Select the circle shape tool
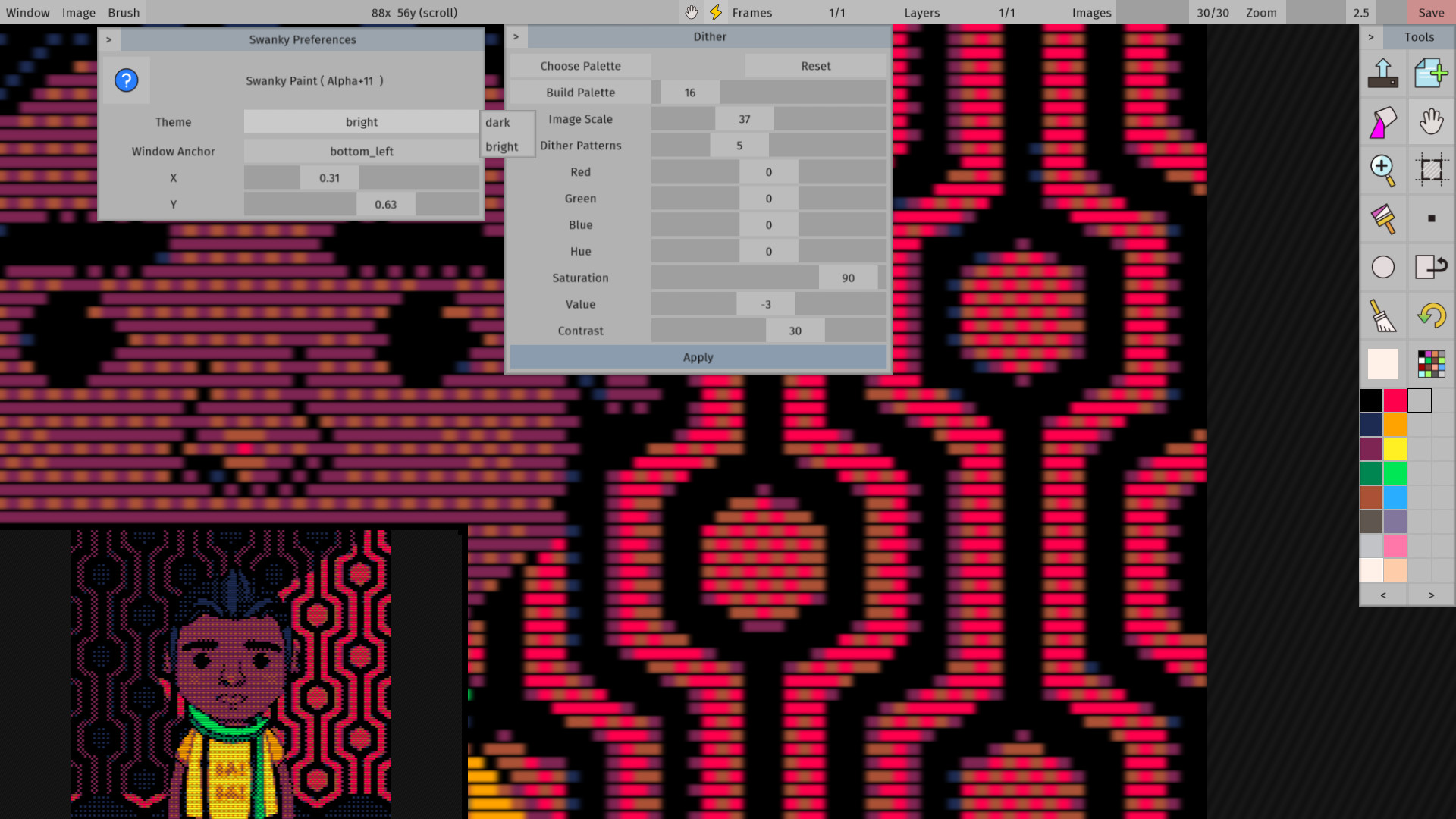Screen dimensions: 1456x819 point(1382,267)
